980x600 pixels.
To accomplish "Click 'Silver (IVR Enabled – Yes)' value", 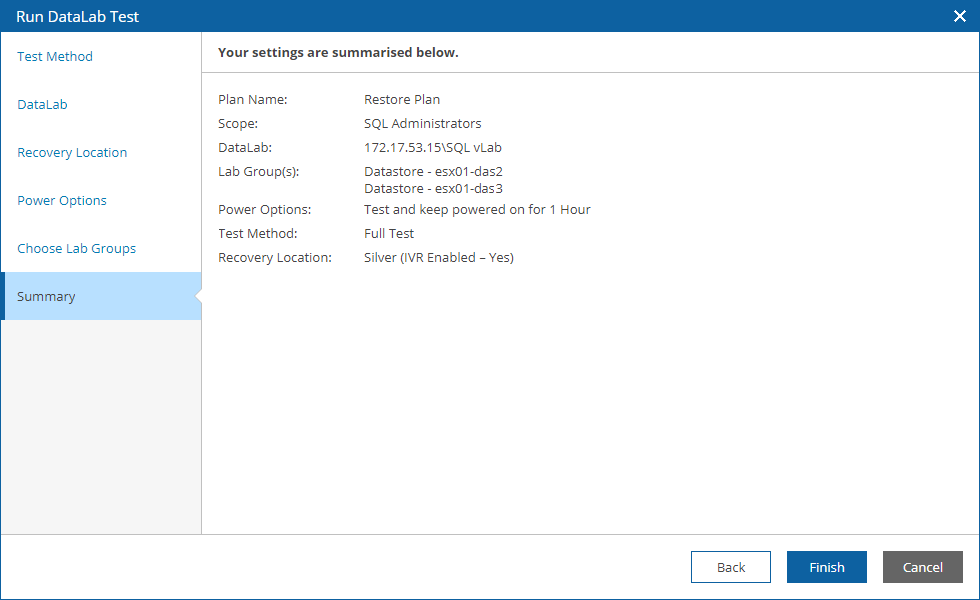I will 439,258.
